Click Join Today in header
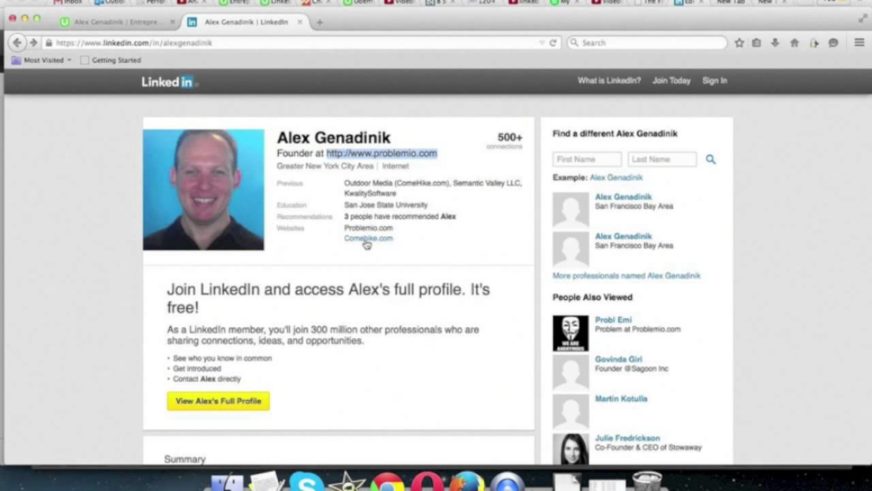Screen dimensions: 872x491 click(x=671, y=81)
